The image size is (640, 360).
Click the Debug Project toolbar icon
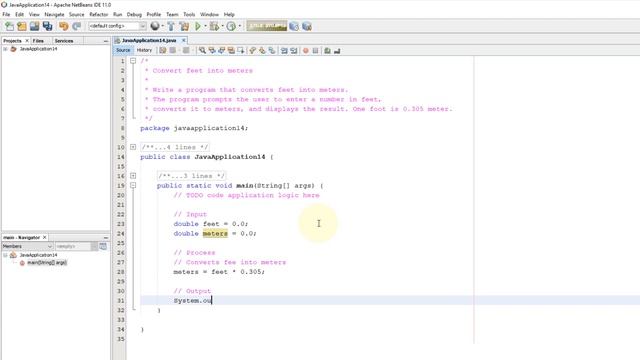214,27
